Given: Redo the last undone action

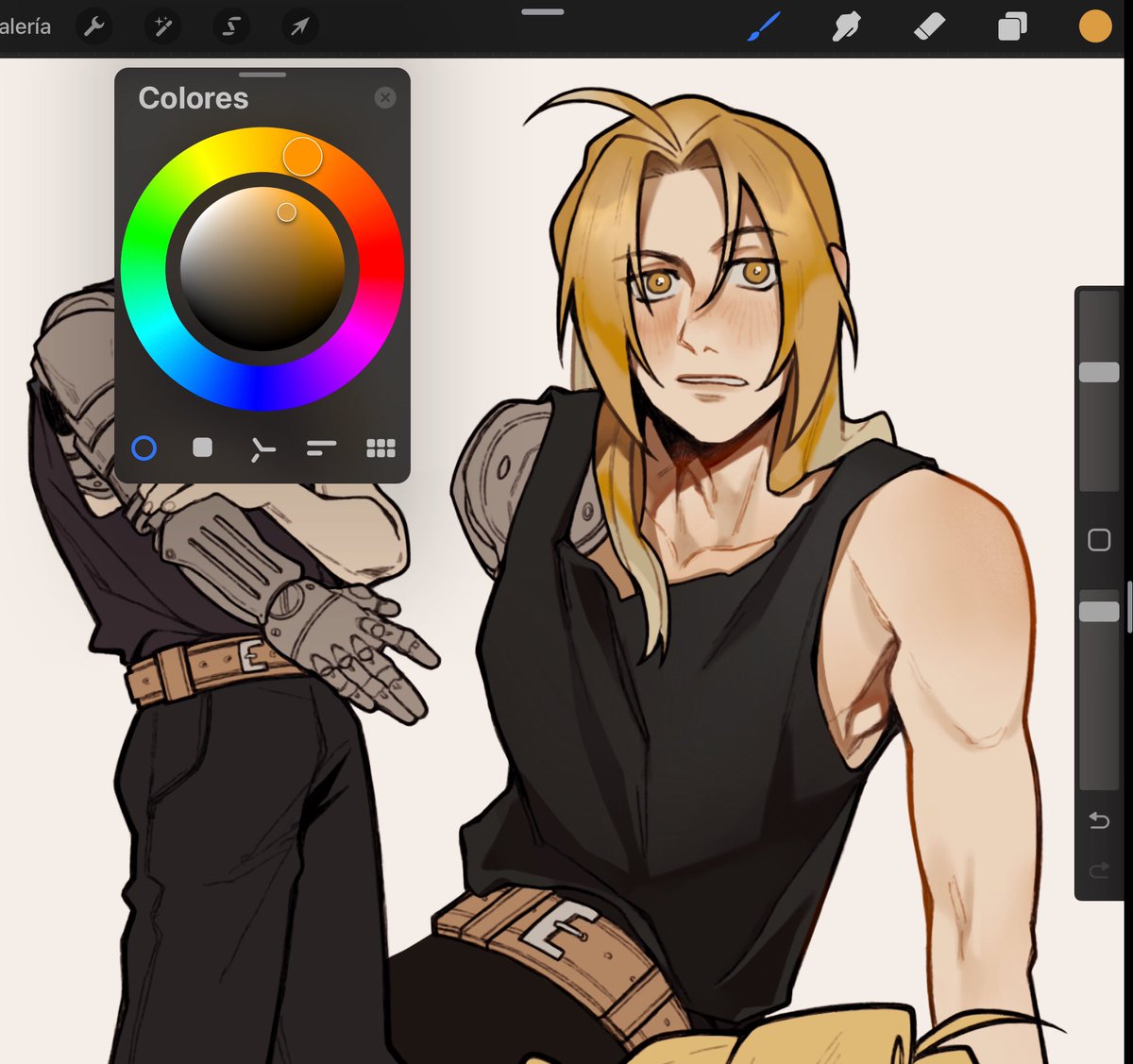Looking at the screenshot, I should click(x=1099, y=870).
